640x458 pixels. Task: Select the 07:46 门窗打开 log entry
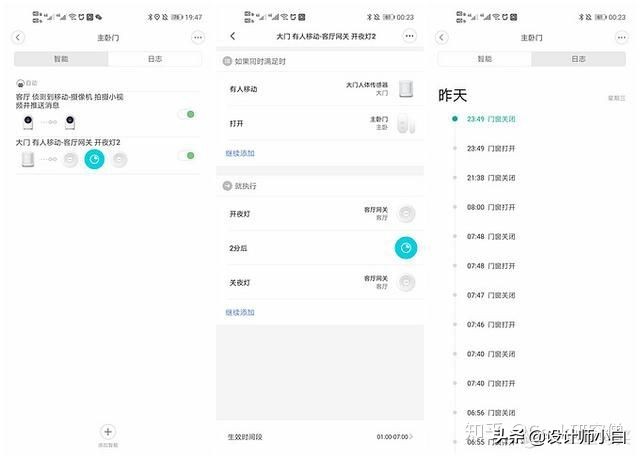491,325
